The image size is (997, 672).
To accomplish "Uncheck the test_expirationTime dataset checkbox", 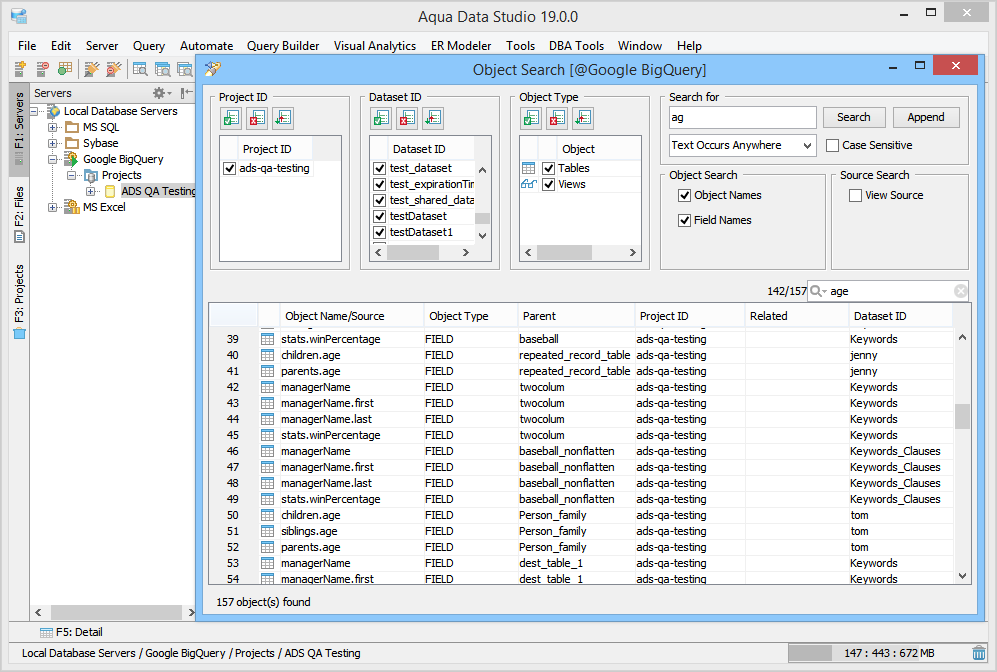I will (380, 184).
